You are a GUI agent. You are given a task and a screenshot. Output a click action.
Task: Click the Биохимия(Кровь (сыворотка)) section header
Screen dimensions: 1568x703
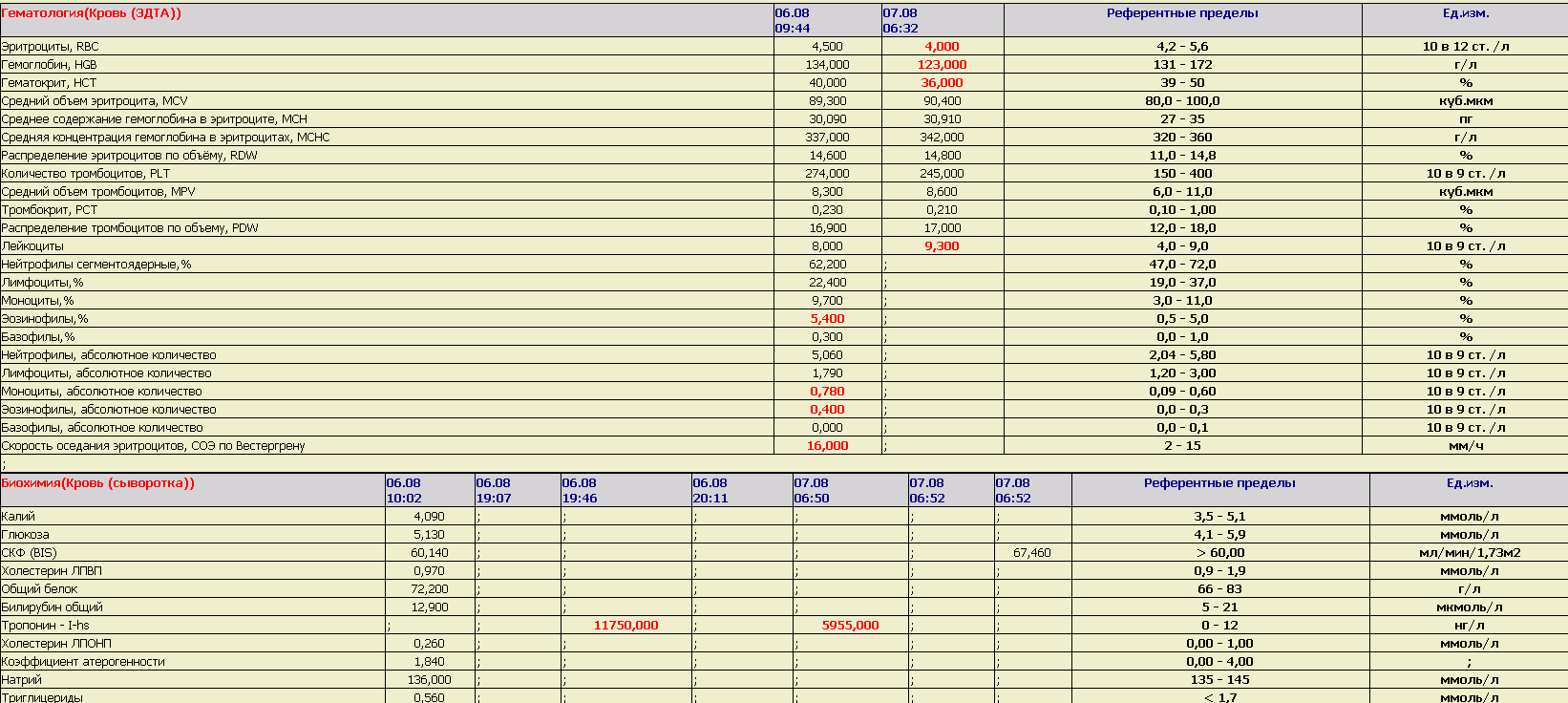tap(98, 483)
